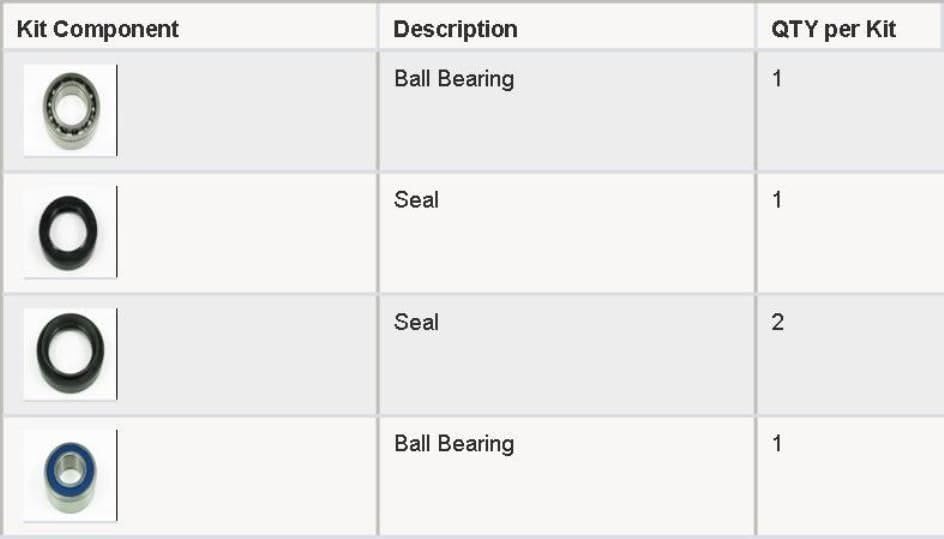Click empty space right of the blue bearing image
The image size is (944, 539).
245,476
